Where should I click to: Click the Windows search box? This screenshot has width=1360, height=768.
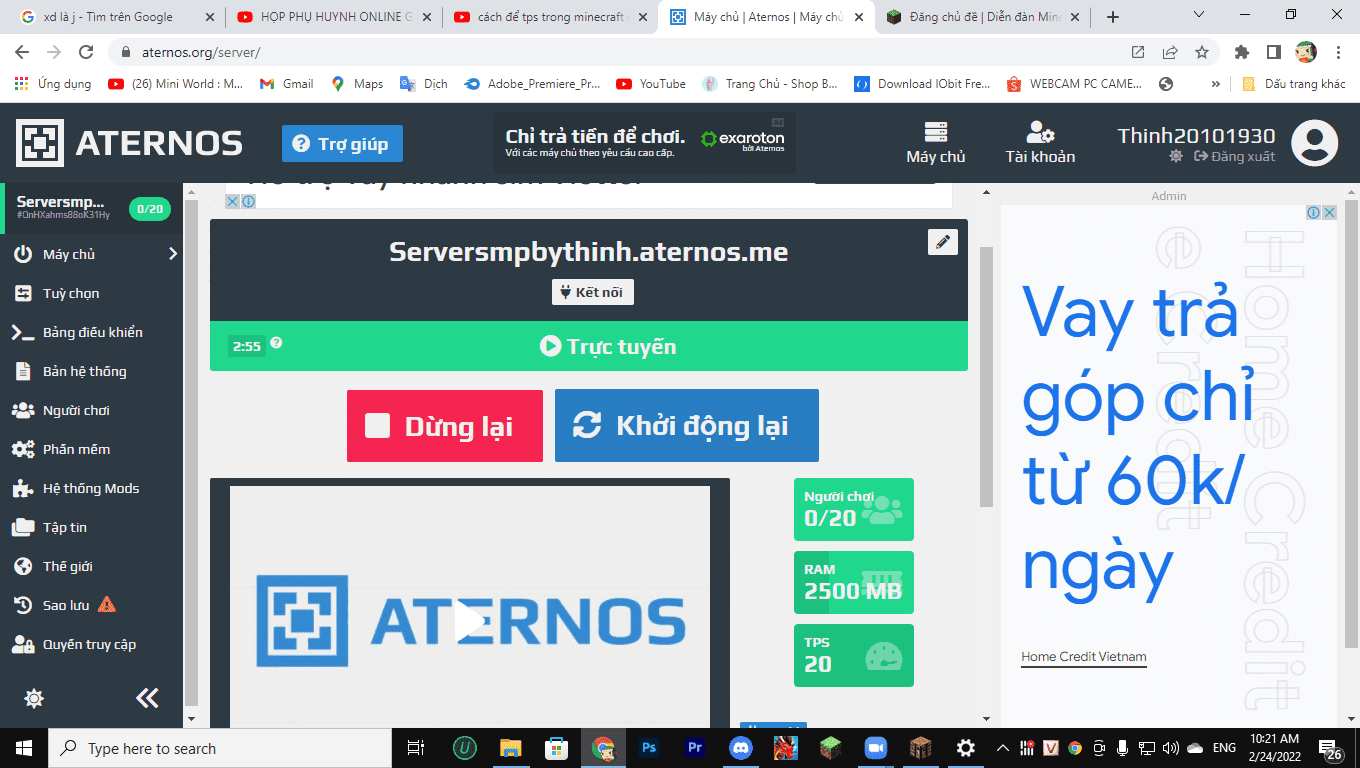coord(219,748)
